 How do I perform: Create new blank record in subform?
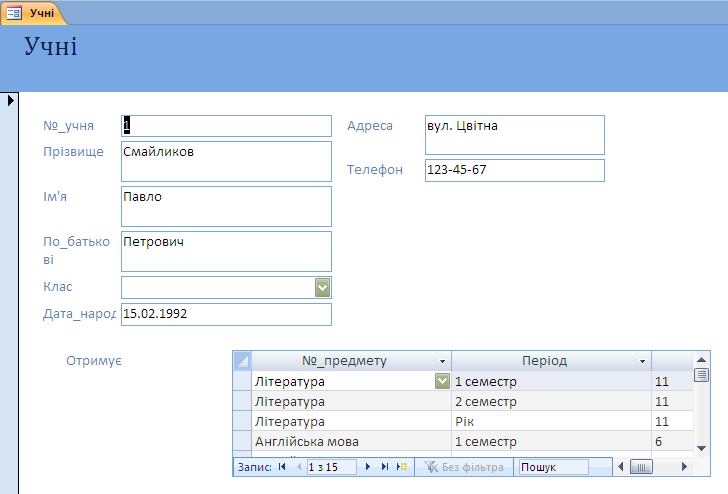pos(402,467)
